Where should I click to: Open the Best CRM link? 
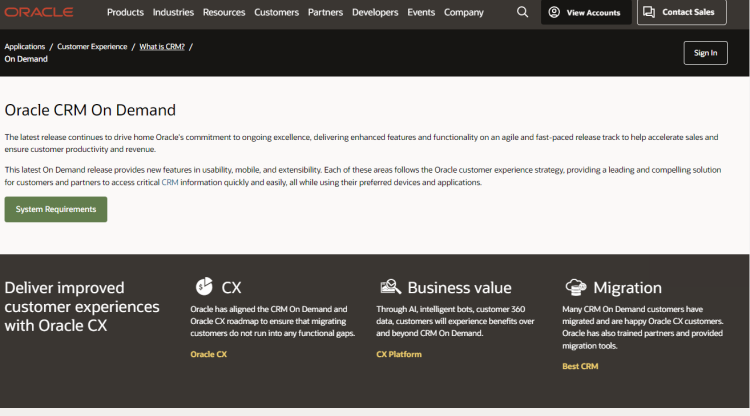pos(580,366)
